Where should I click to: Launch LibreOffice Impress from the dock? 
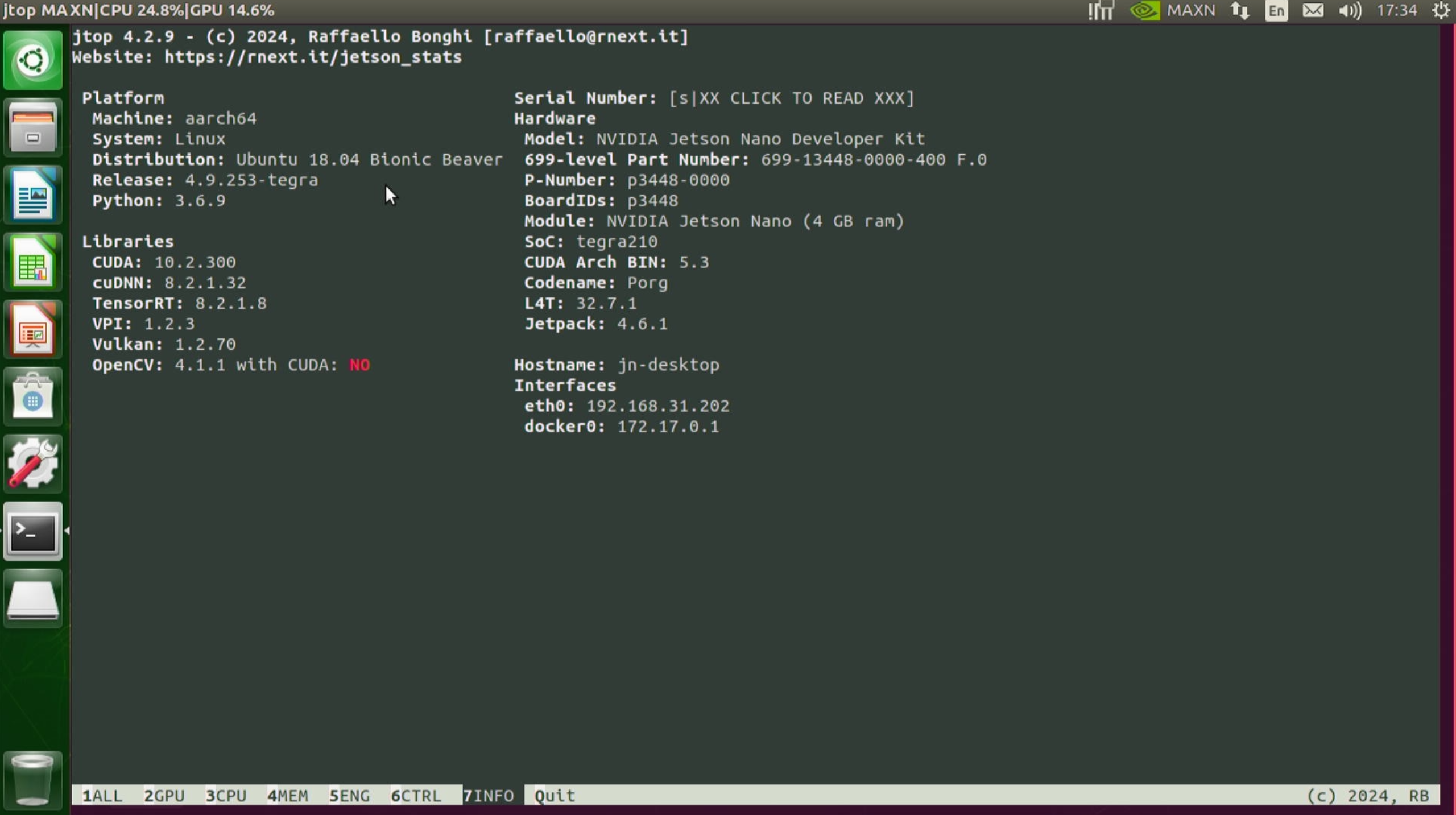point(32,330)
